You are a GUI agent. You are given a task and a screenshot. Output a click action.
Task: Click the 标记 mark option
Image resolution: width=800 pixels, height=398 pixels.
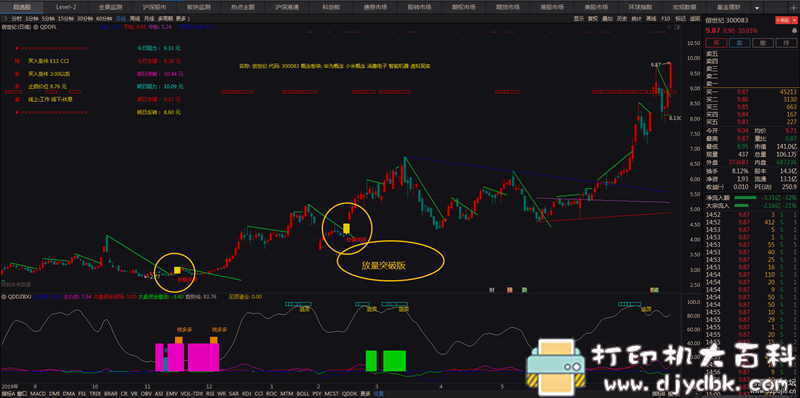click(681, 18)
